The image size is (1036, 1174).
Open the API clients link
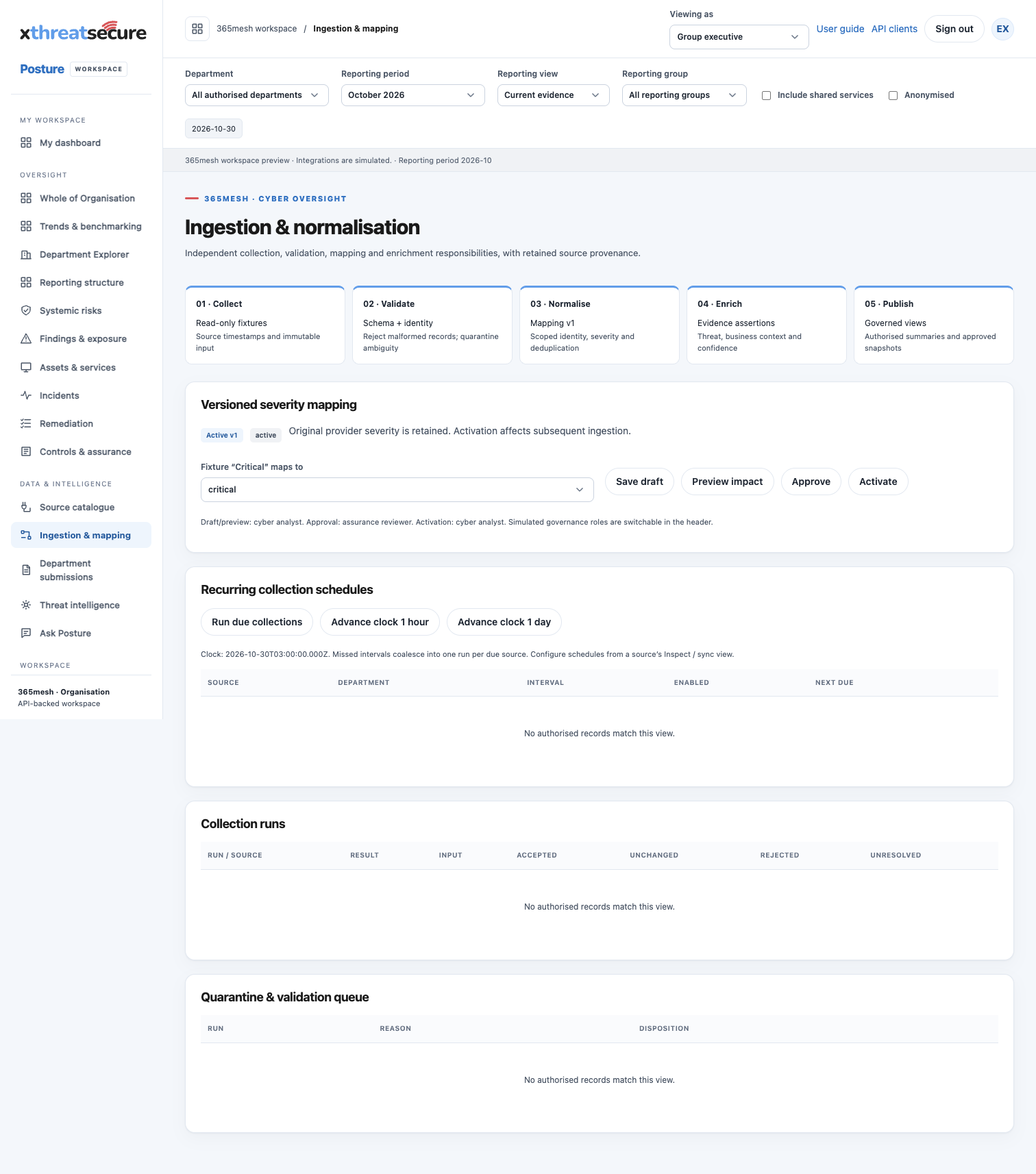coord(894,29)
